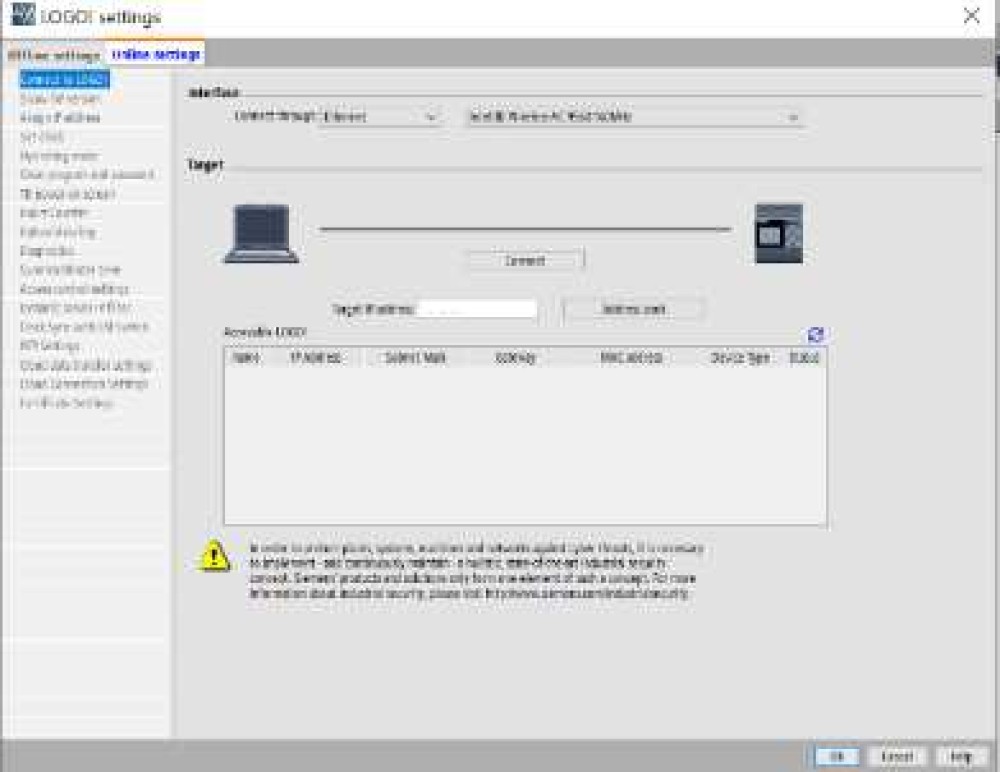The height and width of the screenshot is (772, 1000).
Task: Select Connect to LOGO! in the sidebar
Action: (x=64, y=79)
